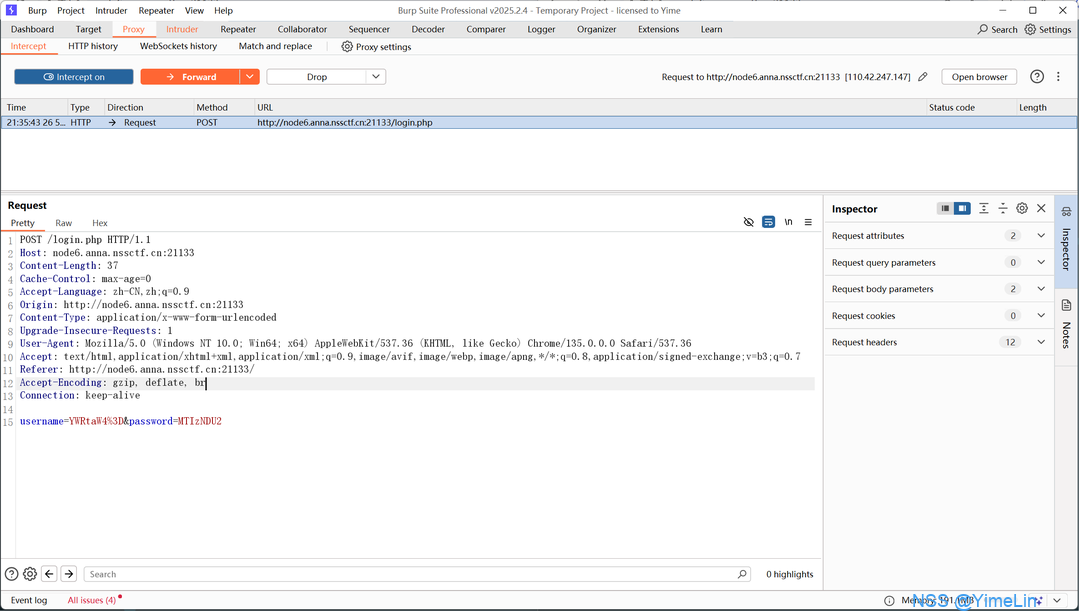Switch Inspector to side panel layout

pos(962,208)
